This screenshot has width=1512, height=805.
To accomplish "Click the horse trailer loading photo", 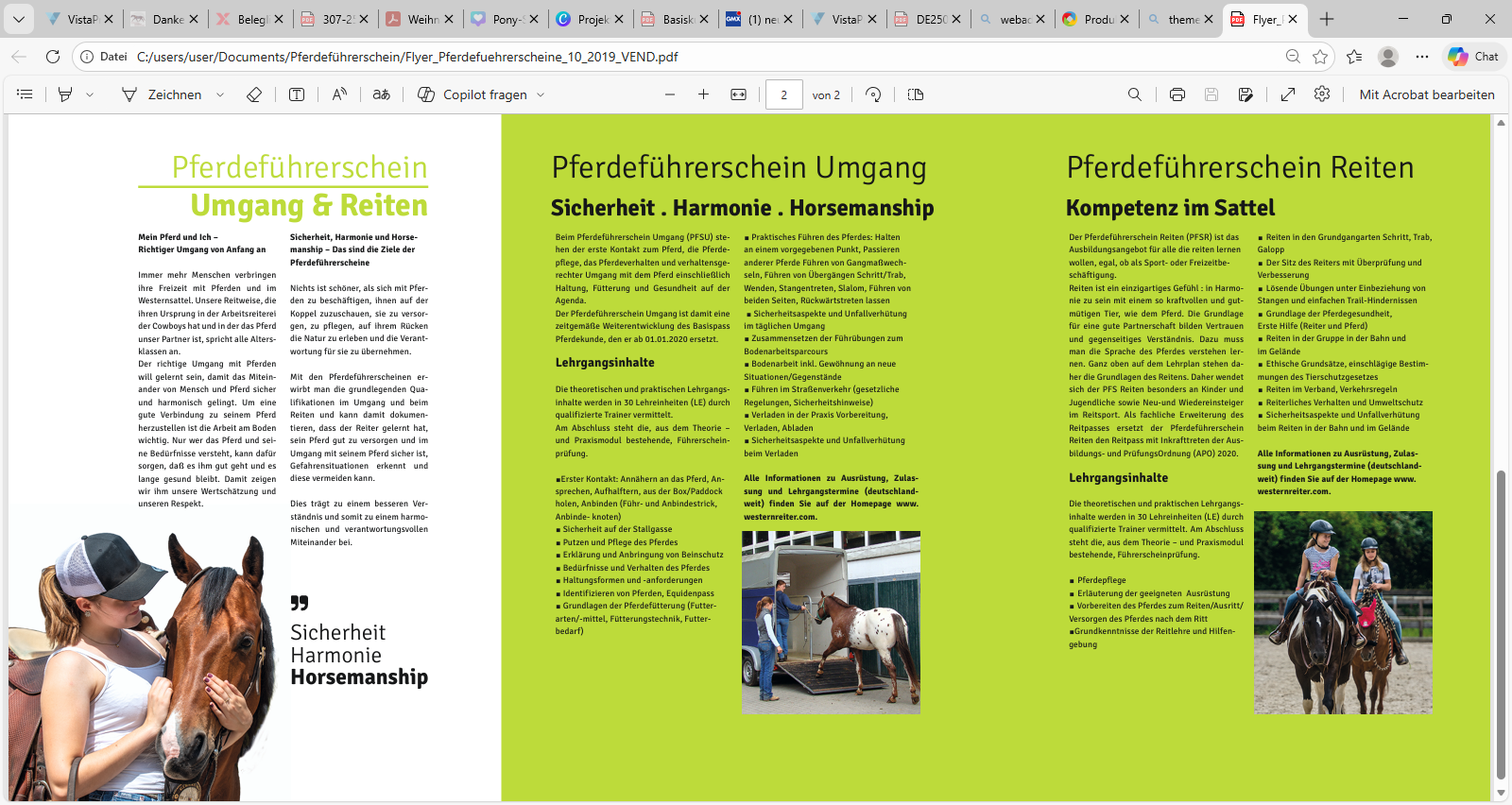I will pos(831,622).
